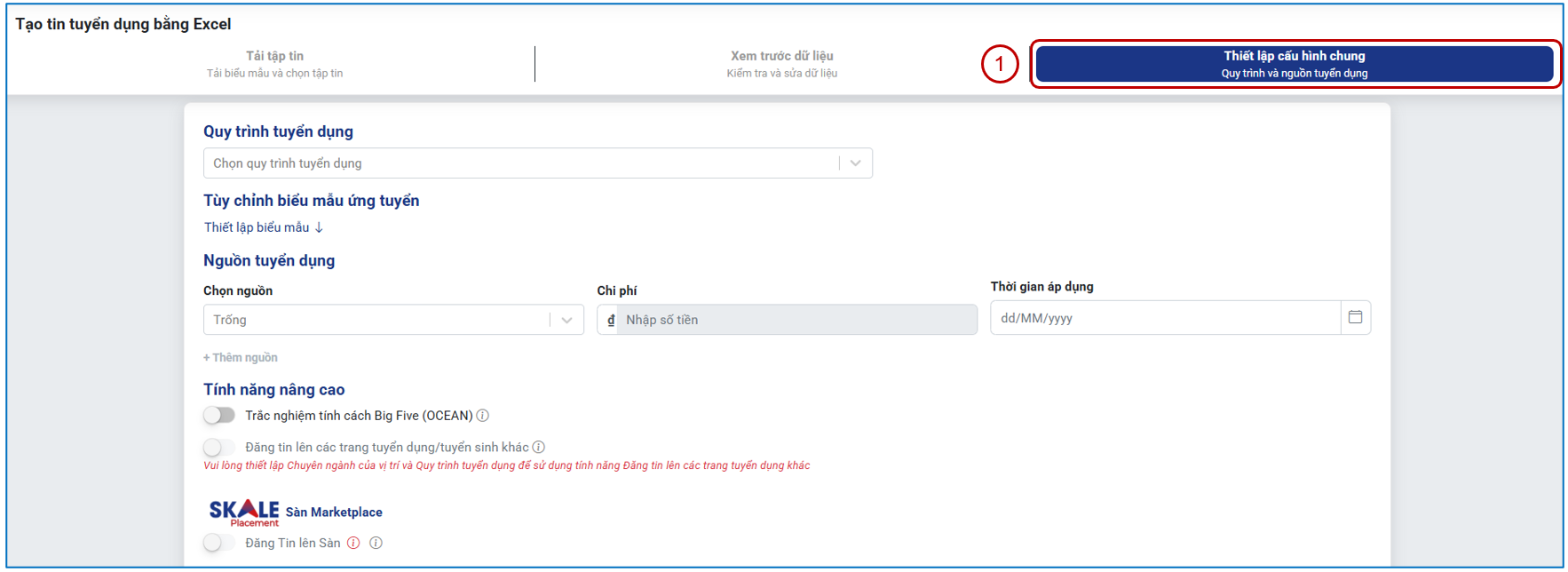Image resolution: width=1568 pixels, height=572 pixels.
Task: Switch to Xem trước dữ liệu step
Action: (x=781, y=64)
